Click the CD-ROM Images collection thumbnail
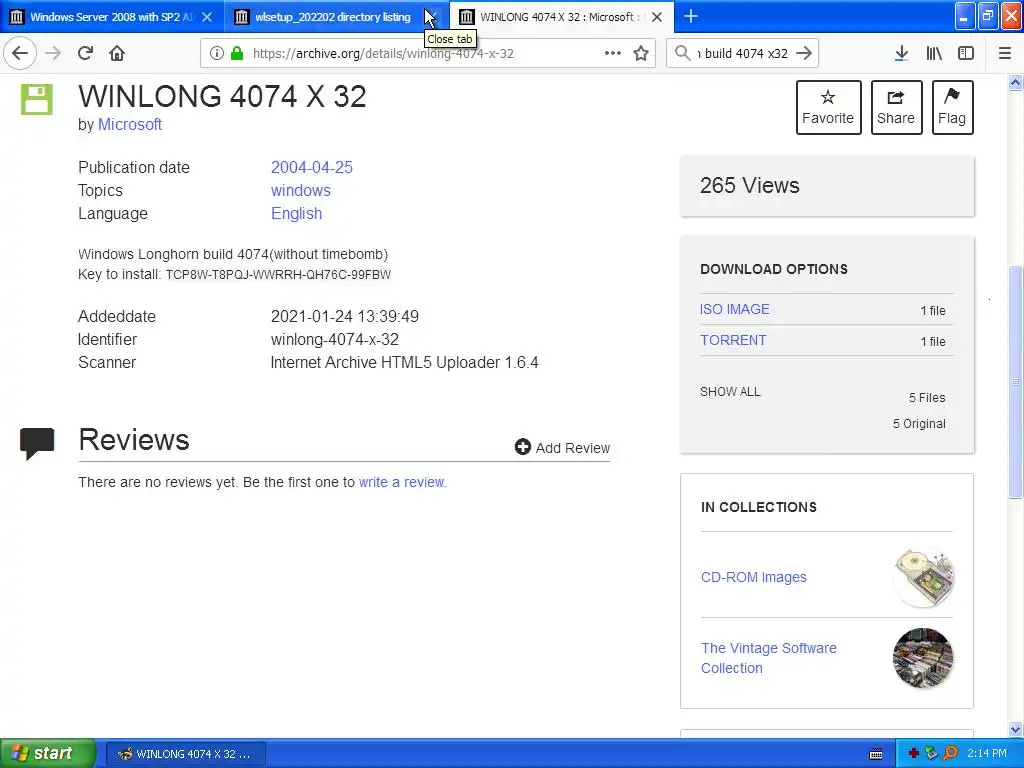 [x=923, y=578]
